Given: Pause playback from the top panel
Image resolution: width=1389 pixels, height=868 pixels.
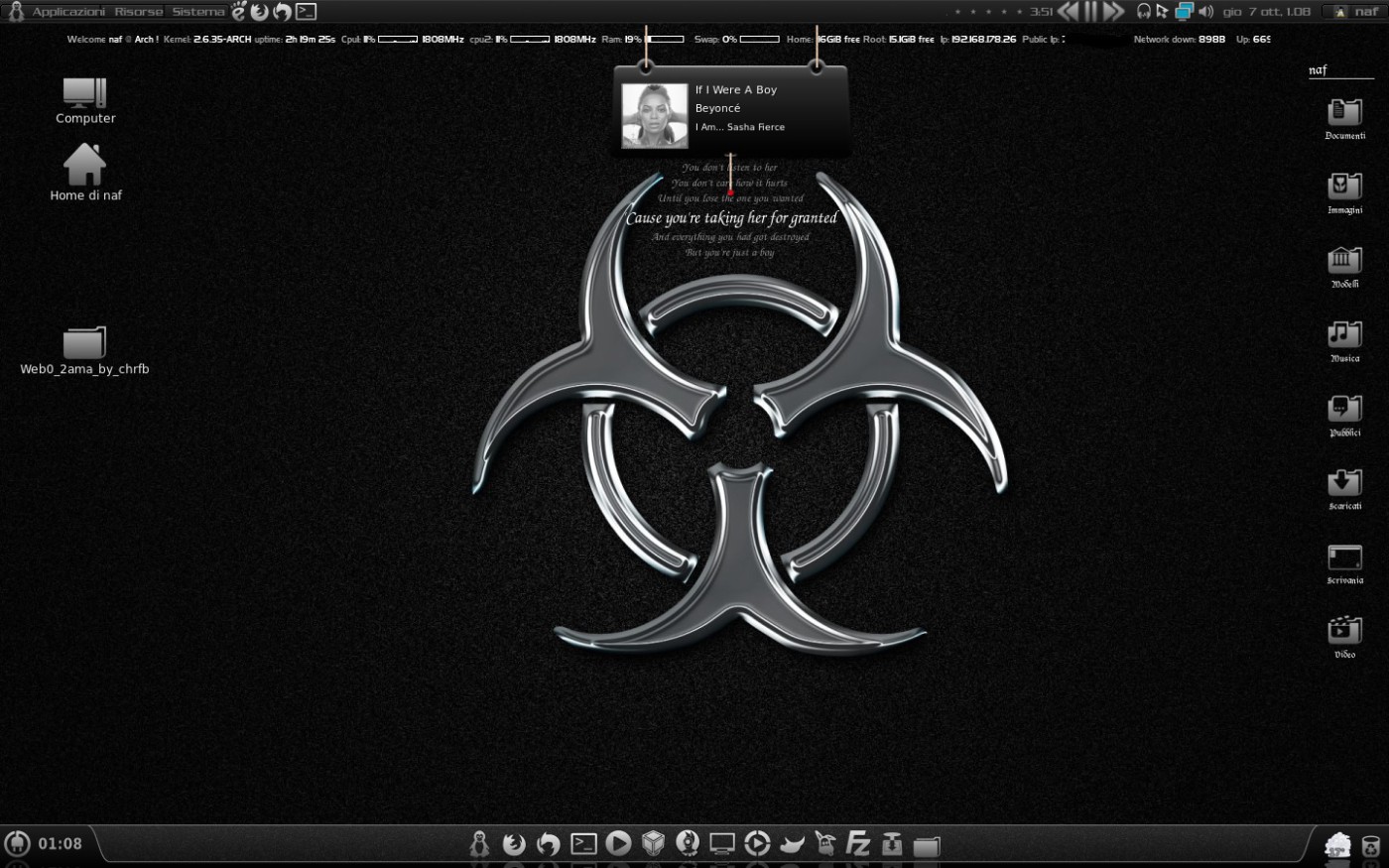Looking at the screenshot, I should click(x=1091, y=12).
